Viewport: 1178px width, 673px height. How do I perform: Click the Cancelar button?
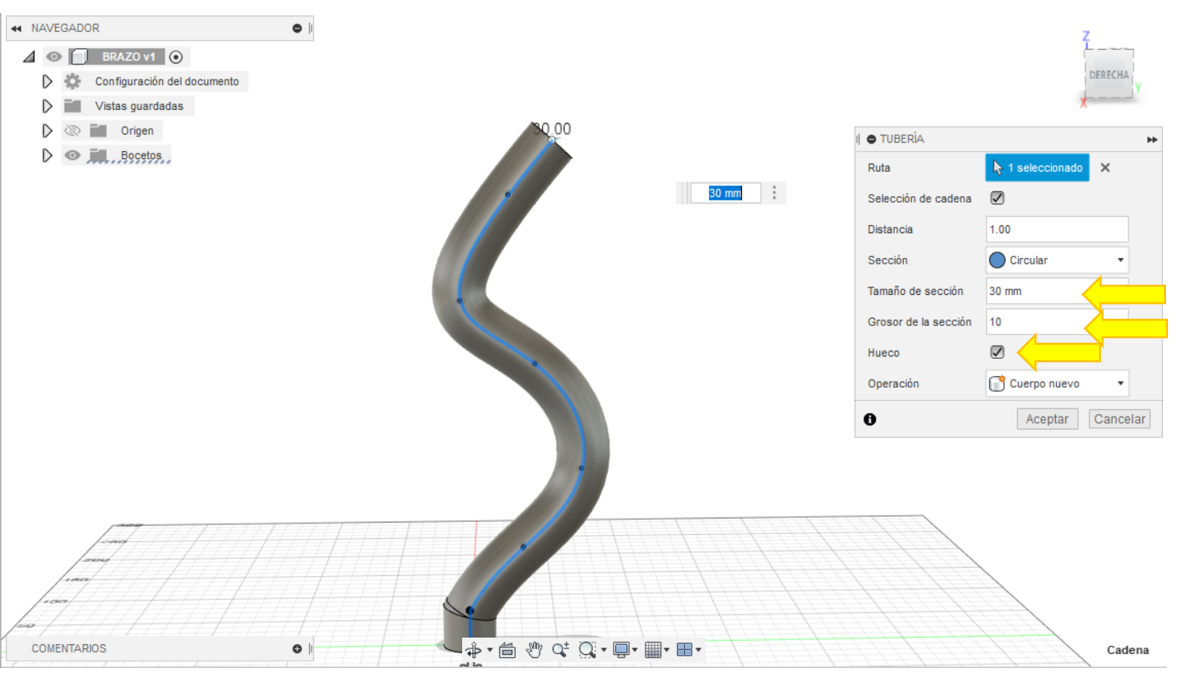(1119, 419)
